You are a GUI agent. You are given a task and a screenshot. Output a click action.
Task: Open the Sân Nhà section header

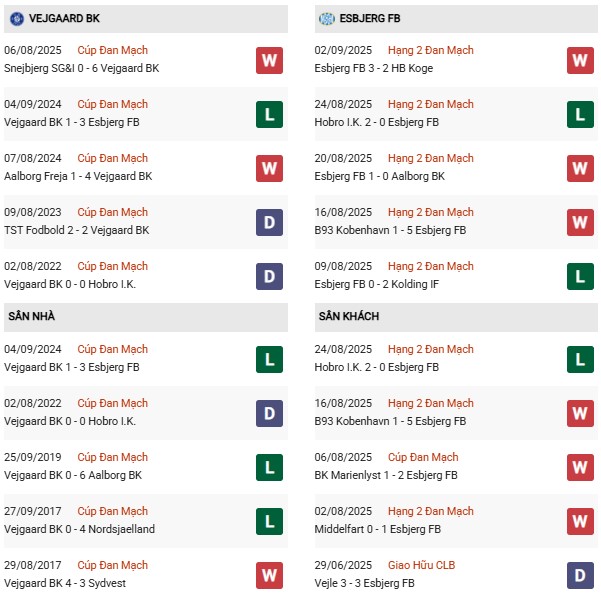(x=146, y=317)
